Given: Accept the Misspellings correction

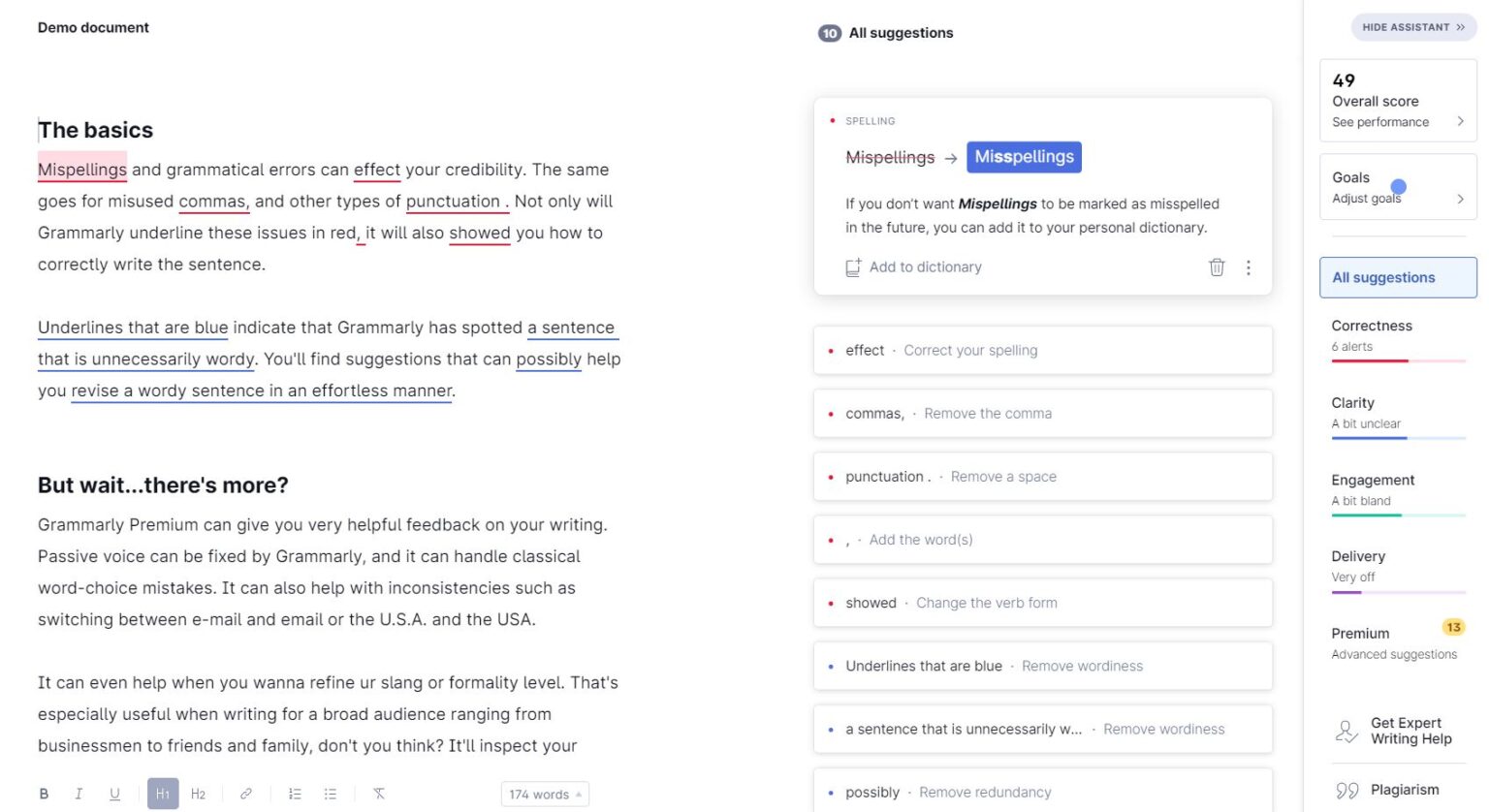Looking at the screenshot, I should [x=1024, y=156].
